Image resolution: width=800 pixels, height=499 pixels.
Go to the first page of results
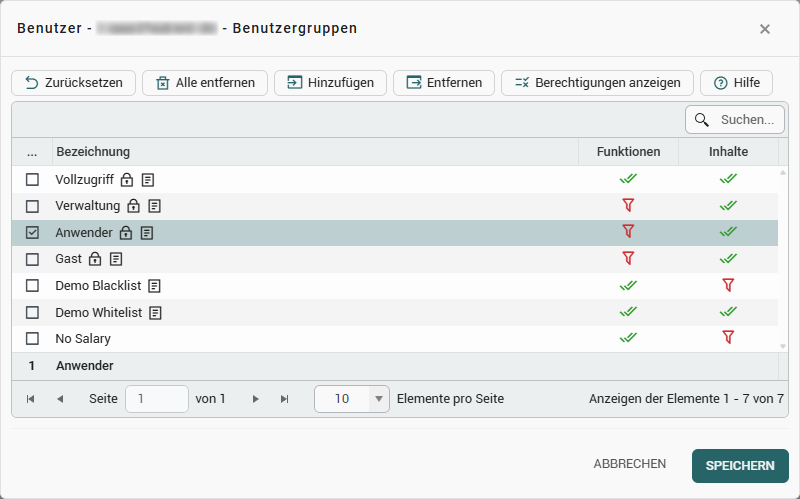click(x=30, y=399)
